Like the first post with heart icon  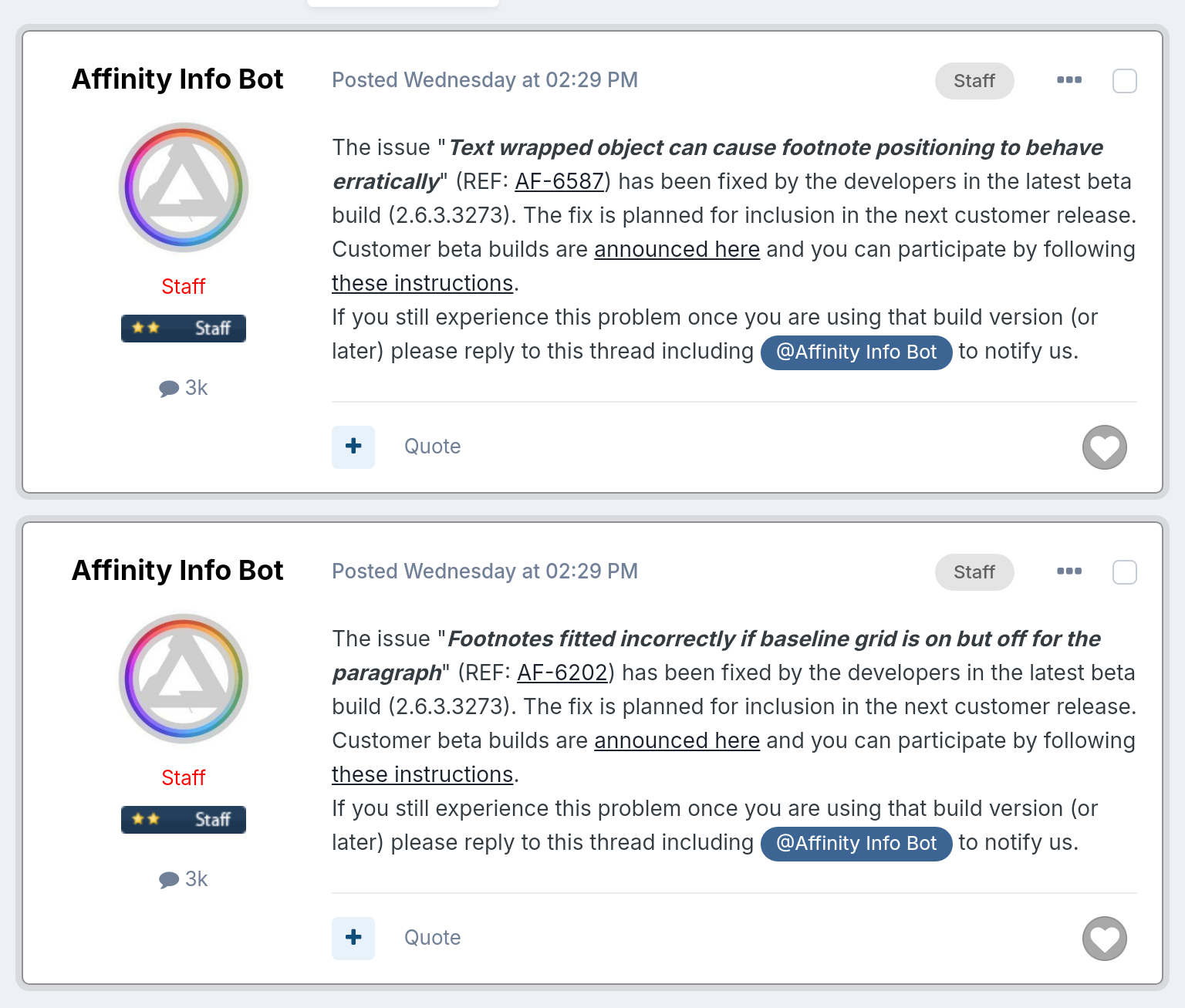coord(1105,447)
